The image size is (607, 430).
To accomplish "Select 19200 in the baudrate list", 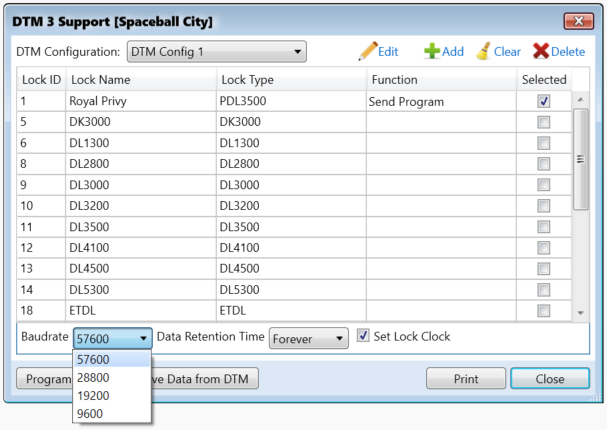I will [93, 395].
